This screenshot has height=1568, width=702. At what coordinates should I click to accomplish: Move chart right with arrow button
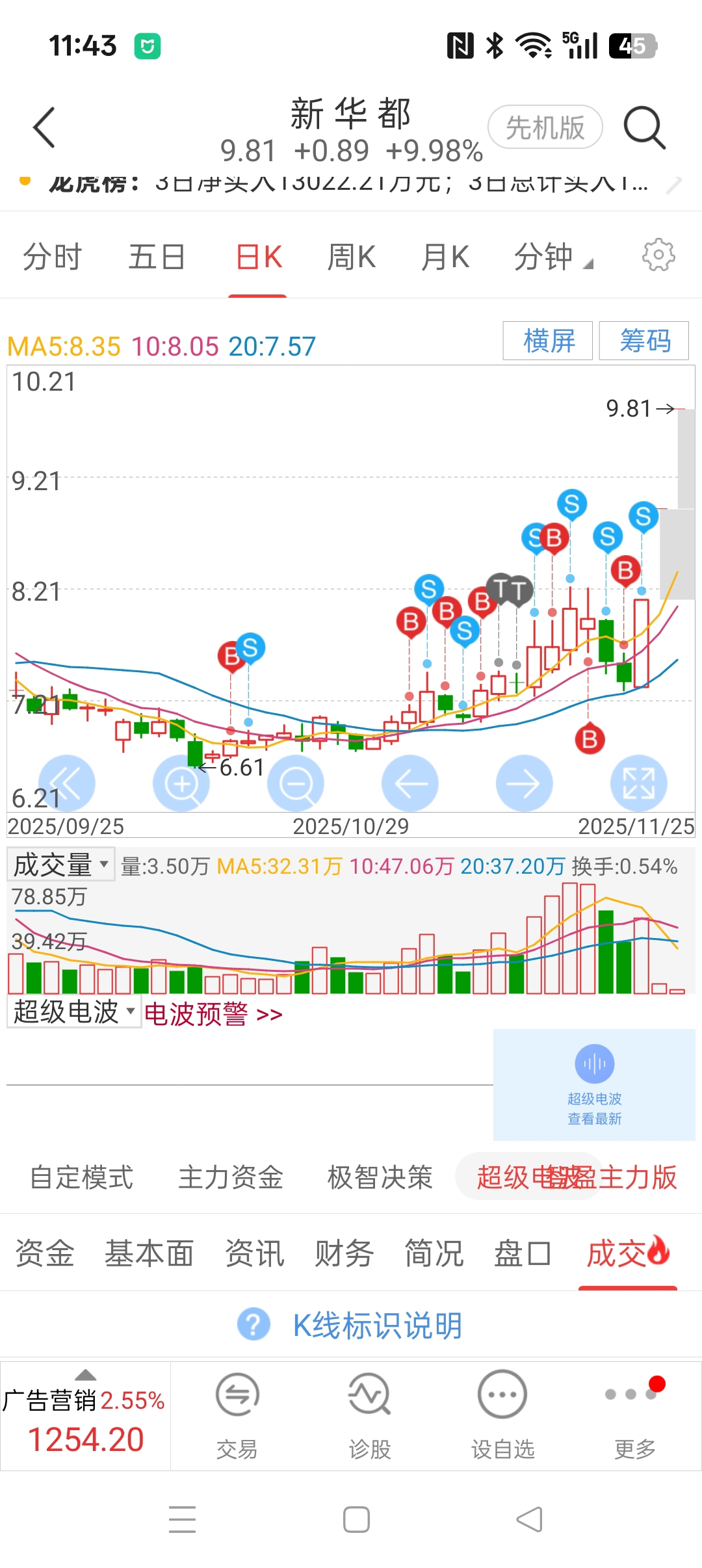point(525,783)
